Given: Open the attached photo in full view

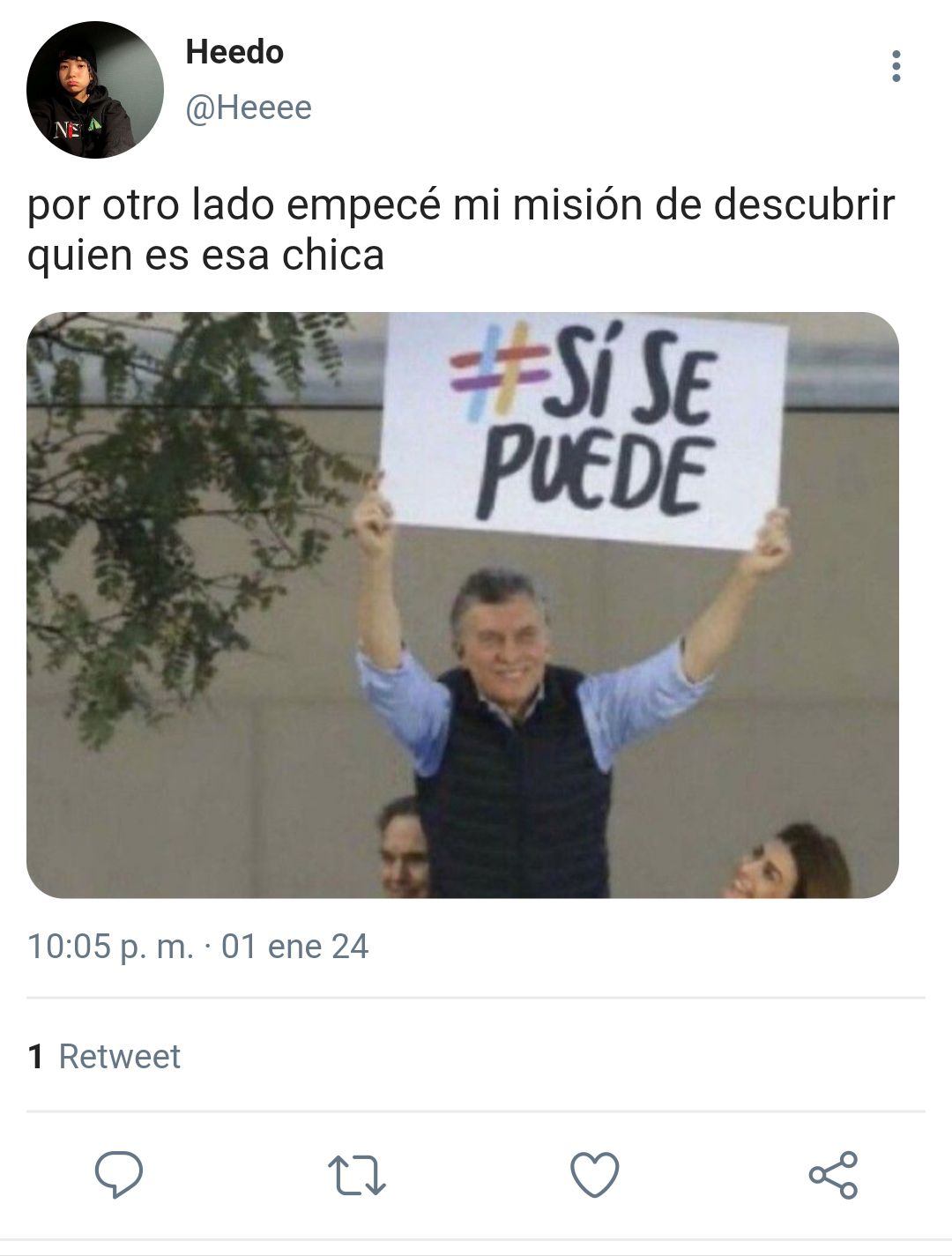Looking at the screenshot, I should click(x=463, y=606).
